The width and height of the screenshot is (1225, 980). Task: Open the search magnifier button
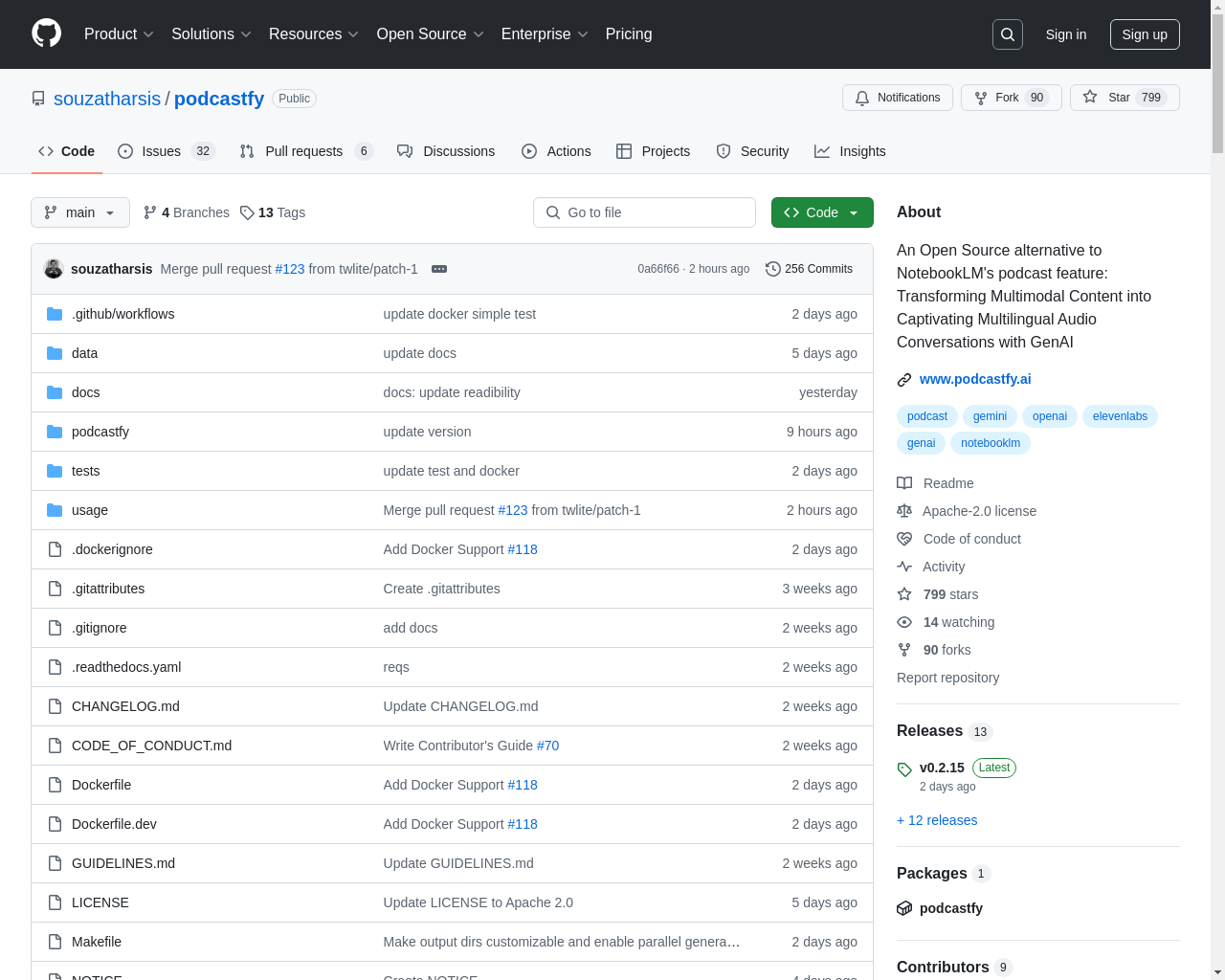pyautogui.click(x=1008, y=34)
